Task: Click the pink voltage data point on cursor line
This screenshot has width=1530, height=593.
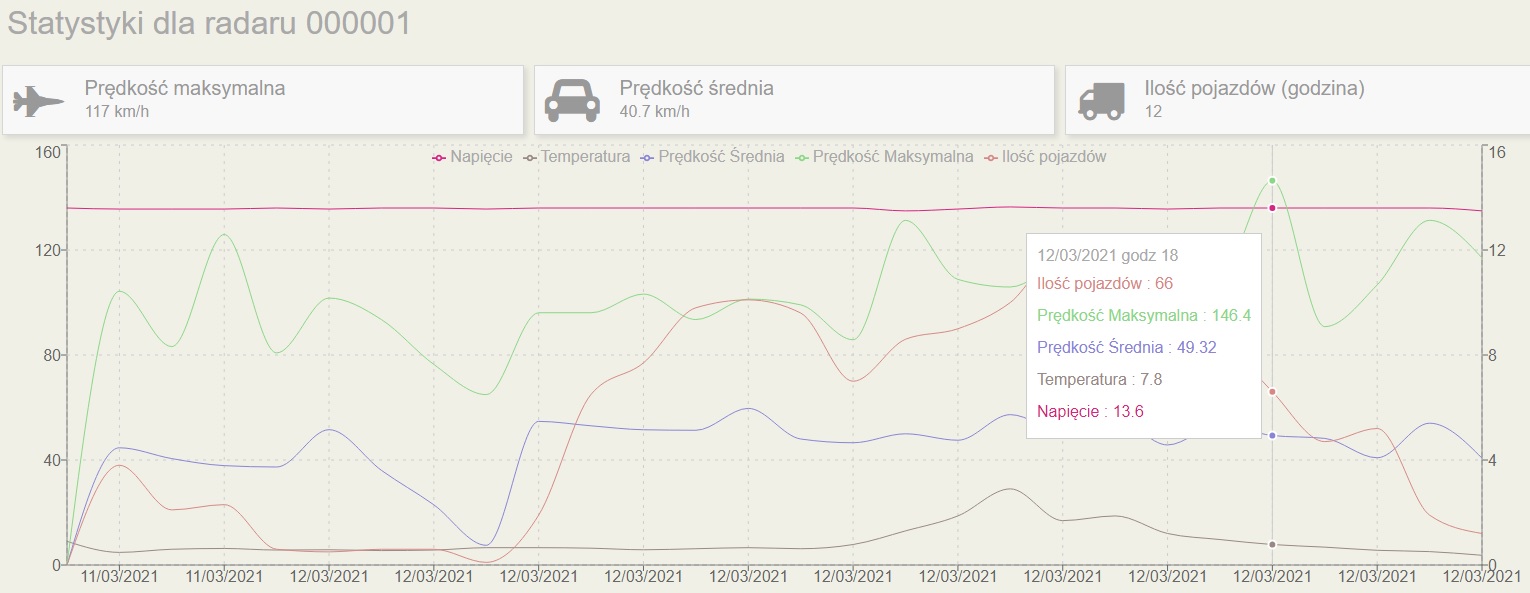Action: (x=1272, y=208)
